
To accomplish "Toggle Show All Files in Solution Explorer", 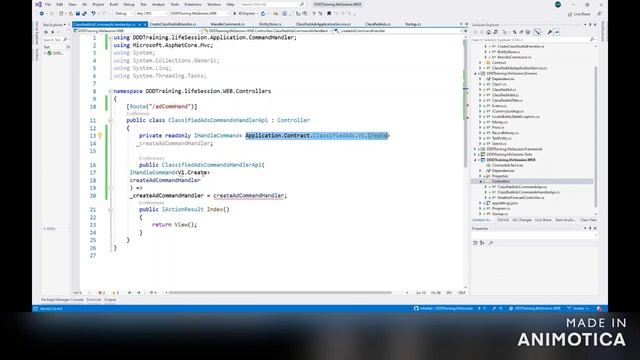I will coord(527,32).
